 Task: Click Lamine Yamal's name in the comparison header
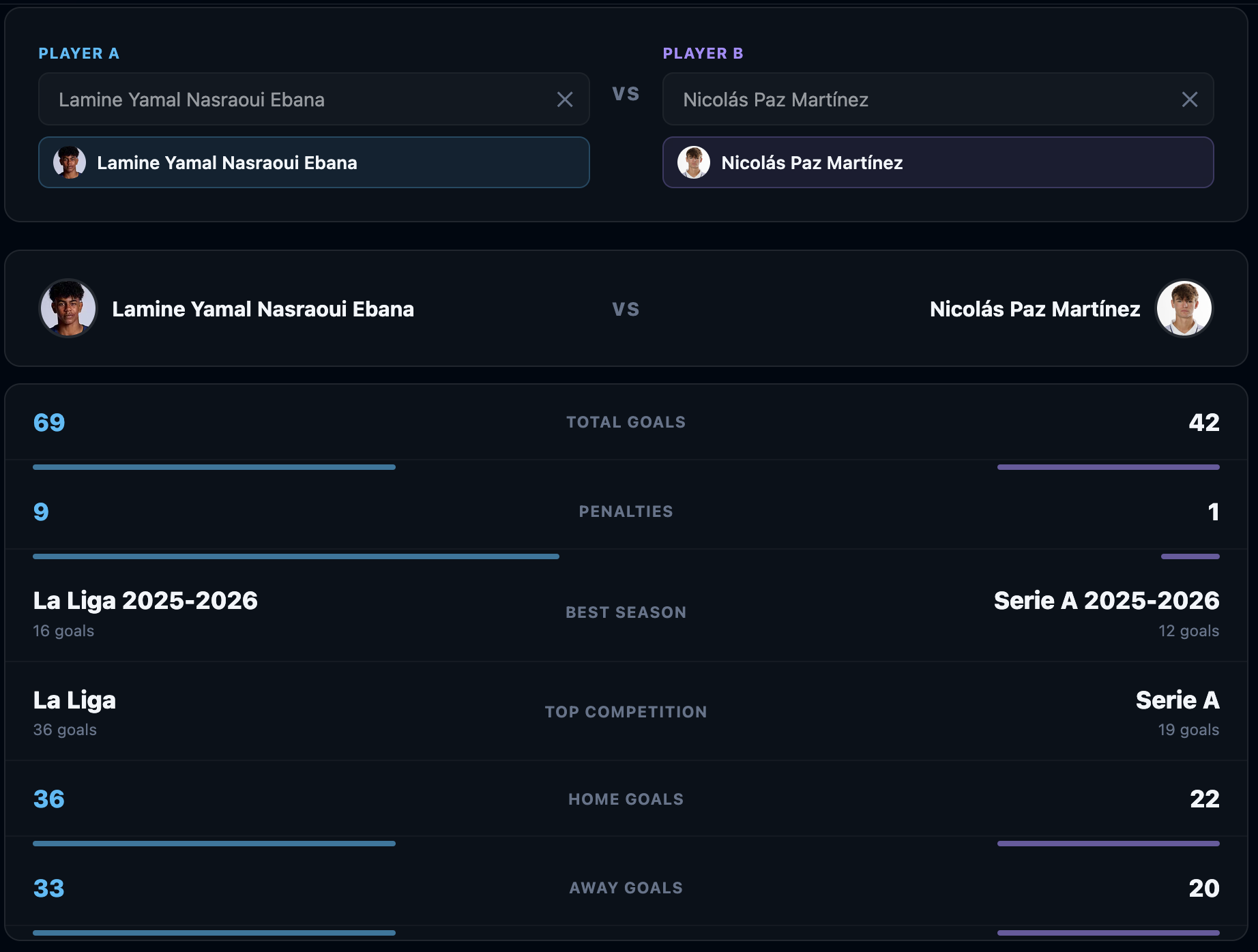[263, 309]
